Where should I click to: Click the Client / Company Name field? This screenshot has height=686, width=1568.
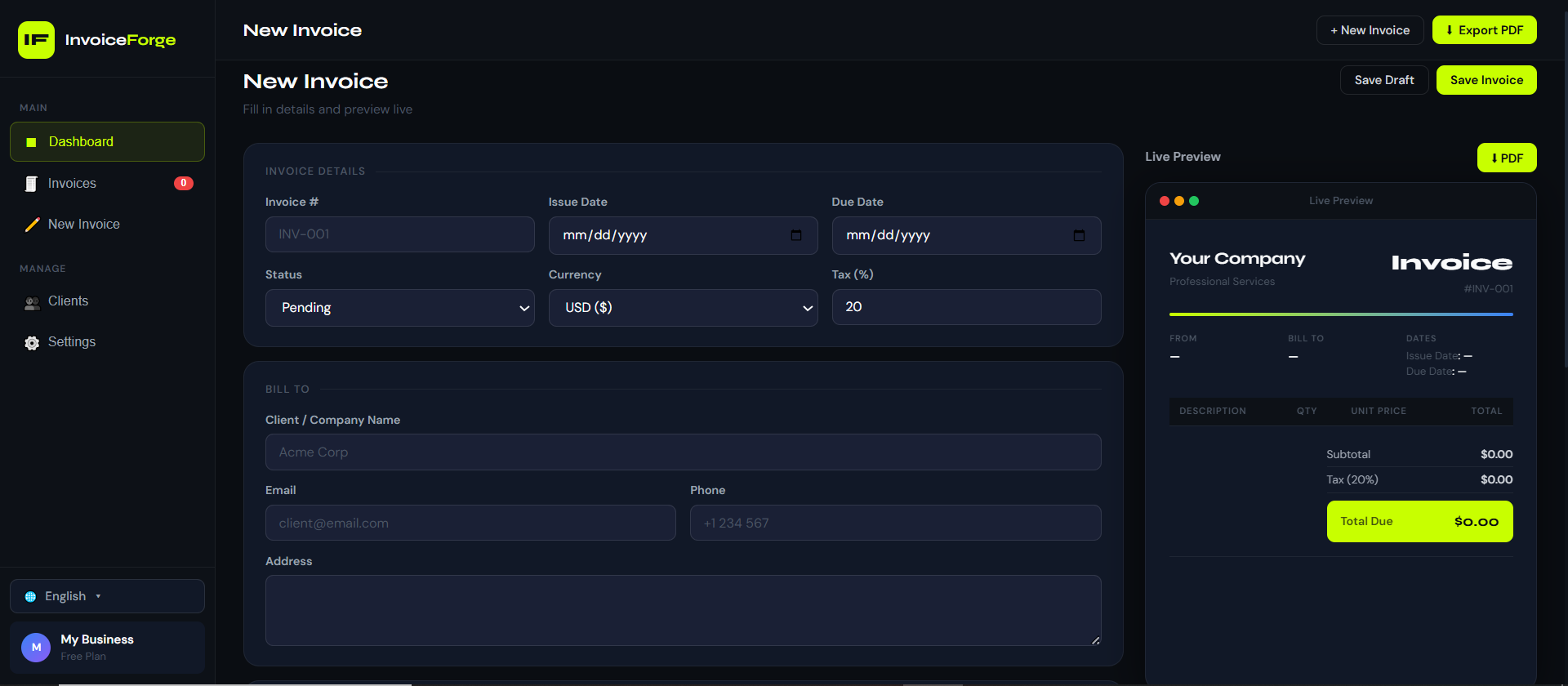(x=684, y=452)
